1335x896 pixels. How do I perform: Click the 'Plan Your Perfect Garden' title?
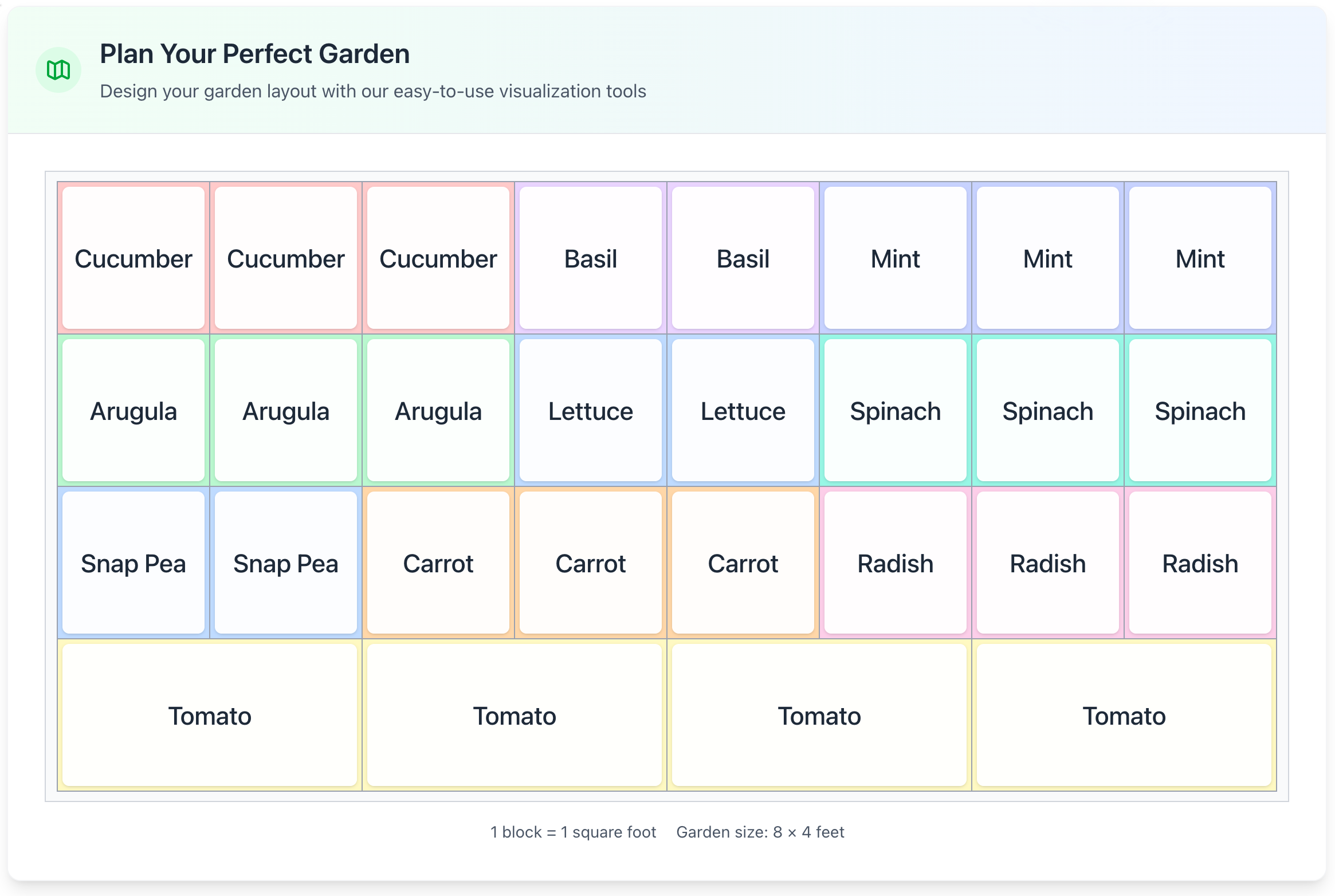[x=254, y=53]
